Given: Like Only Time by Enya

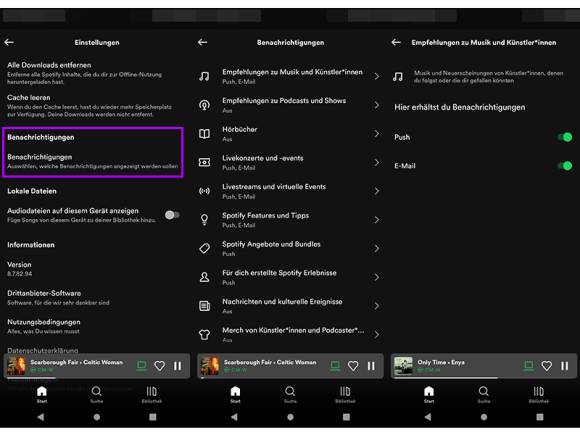Looking at the screenshot, I should 546,366.
